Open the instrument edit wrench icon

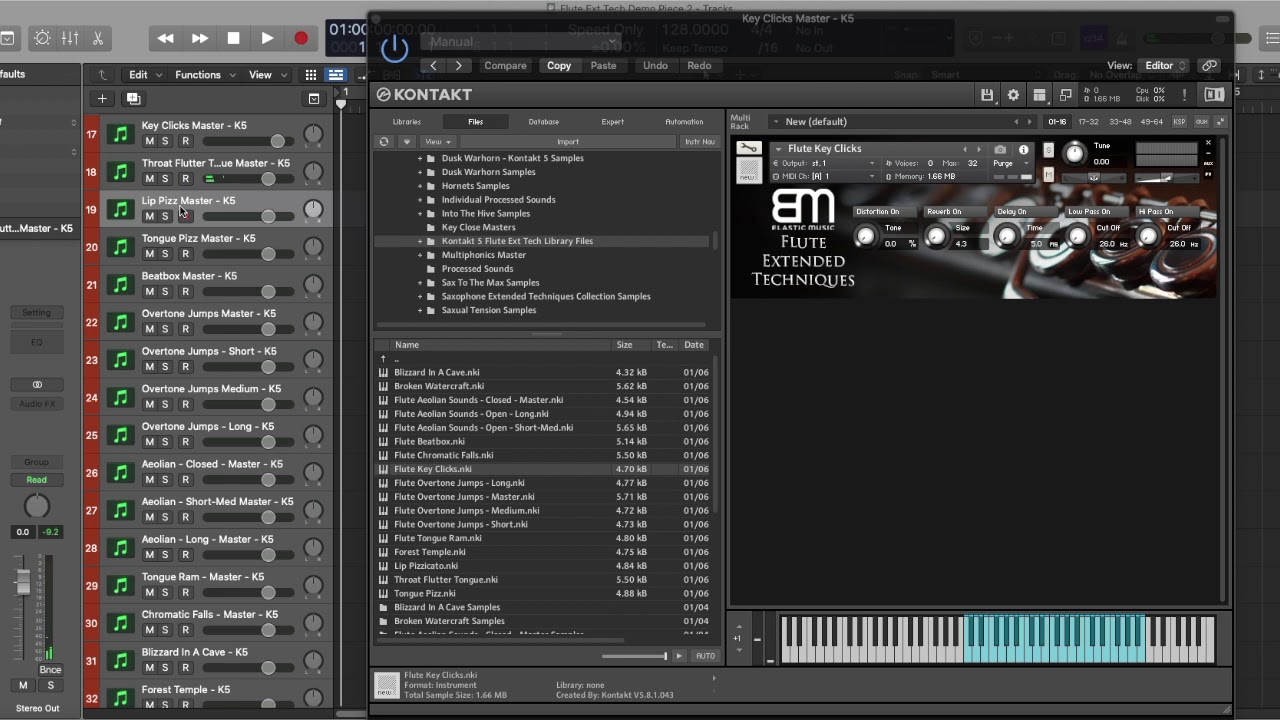[748, 148]
